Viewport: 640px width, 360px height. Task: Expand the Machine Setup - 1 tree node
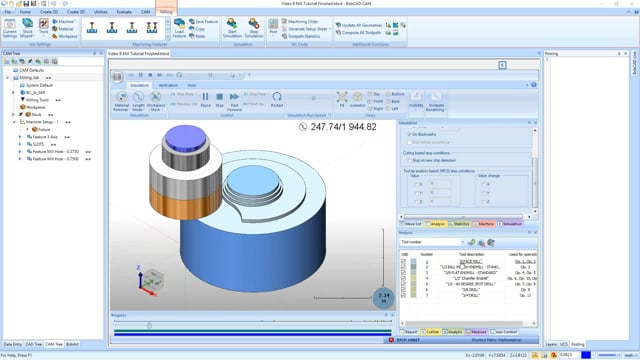14,122
